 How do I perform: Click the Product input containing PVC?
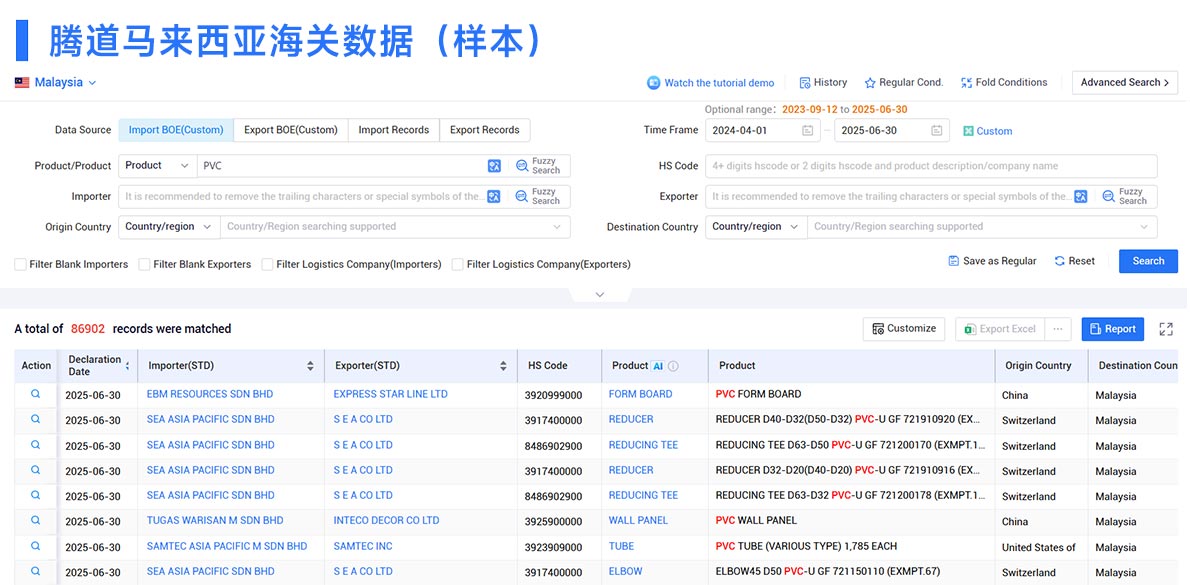coord(342,165)
